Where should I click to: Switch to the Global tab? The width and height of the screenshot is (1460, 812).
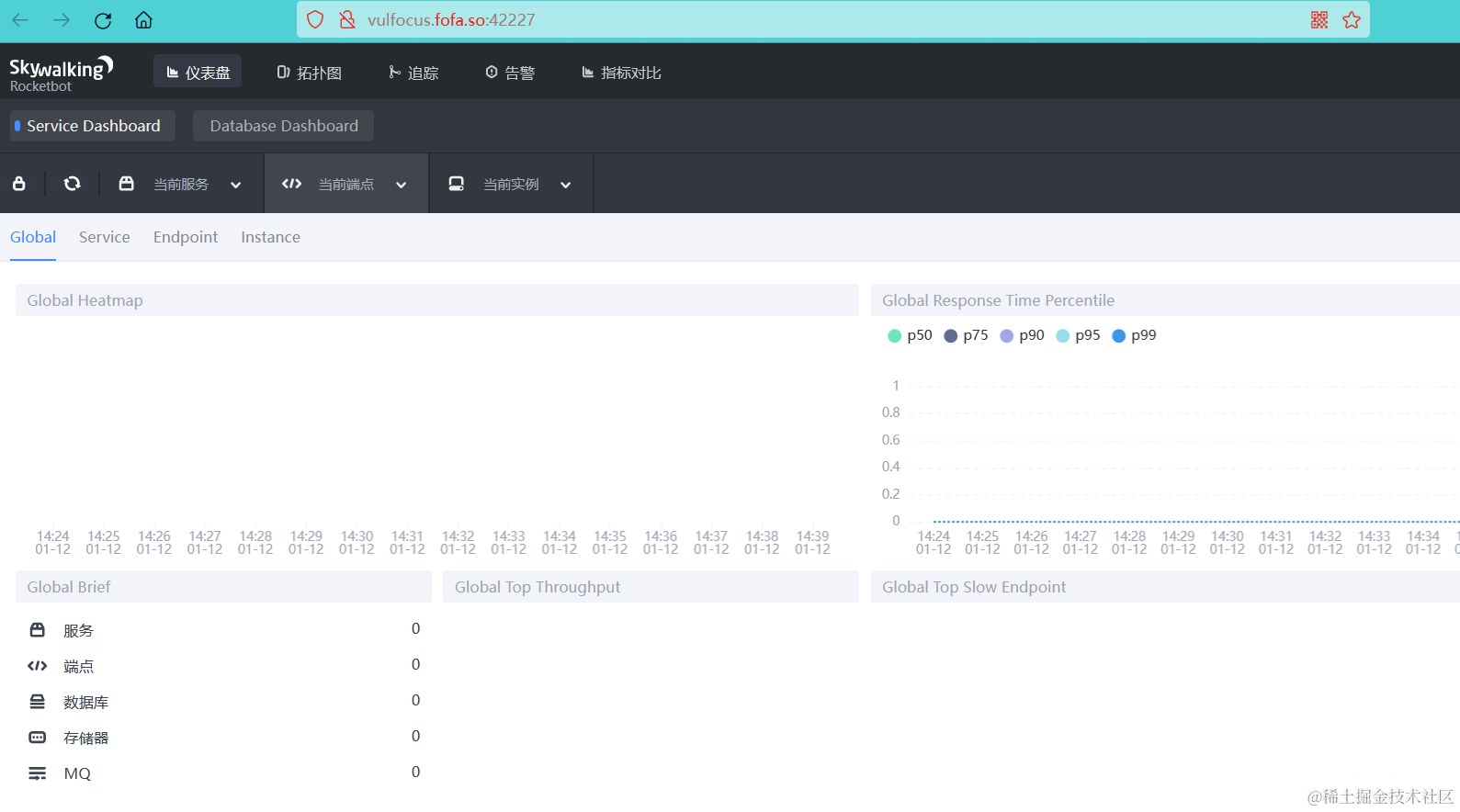click(33, 237)
